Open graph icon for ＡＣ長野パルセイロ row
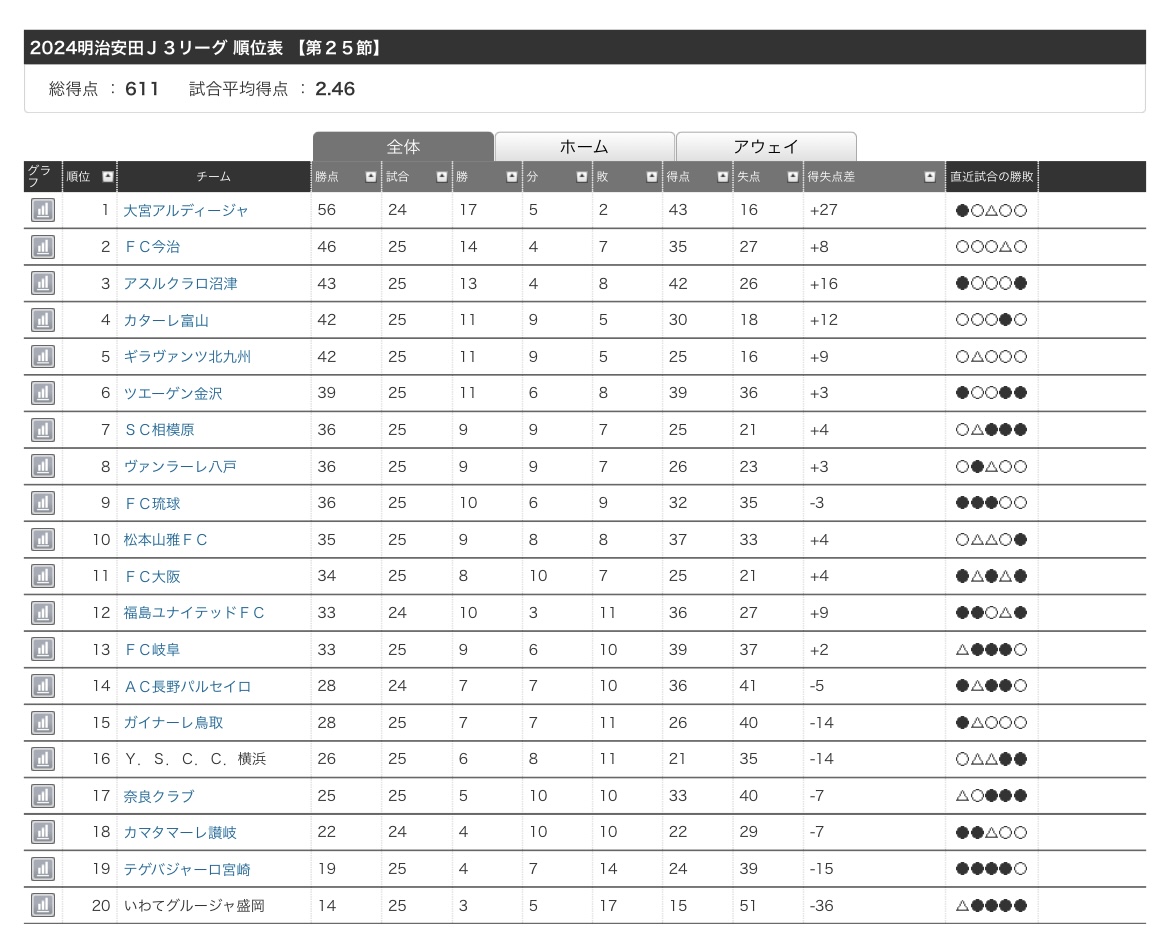 coord(43,686)
